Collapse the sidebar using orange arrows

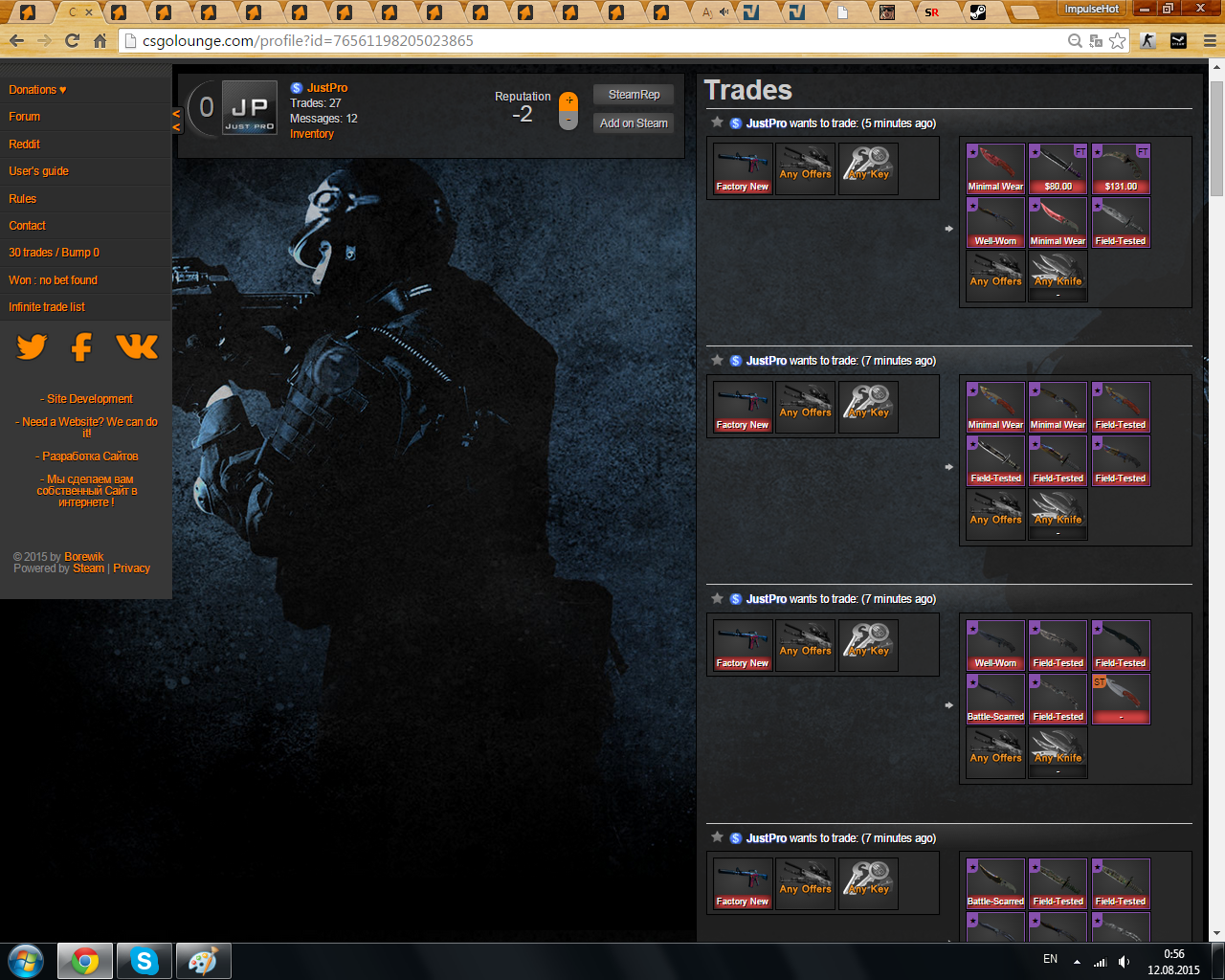point(176,121)
